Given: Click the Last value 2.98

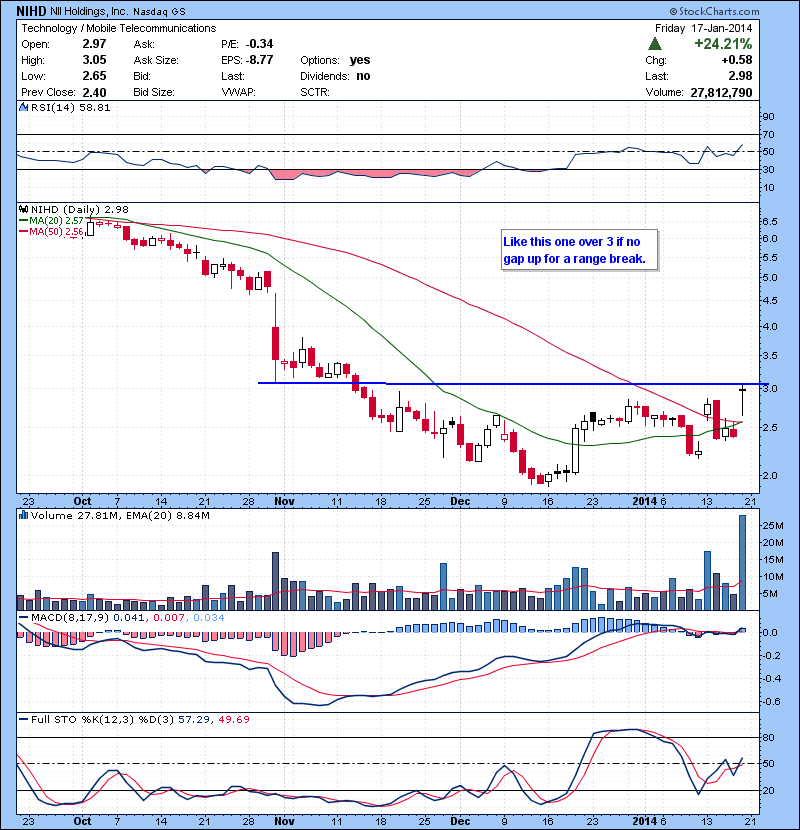Looking at the screenshot, I should point(740,76).
